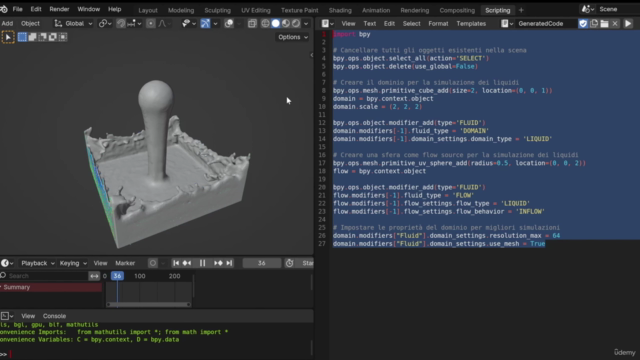
Task: Open object visibility and selectability dropdown
Action: pyautogui.click(x=189, y=24)
